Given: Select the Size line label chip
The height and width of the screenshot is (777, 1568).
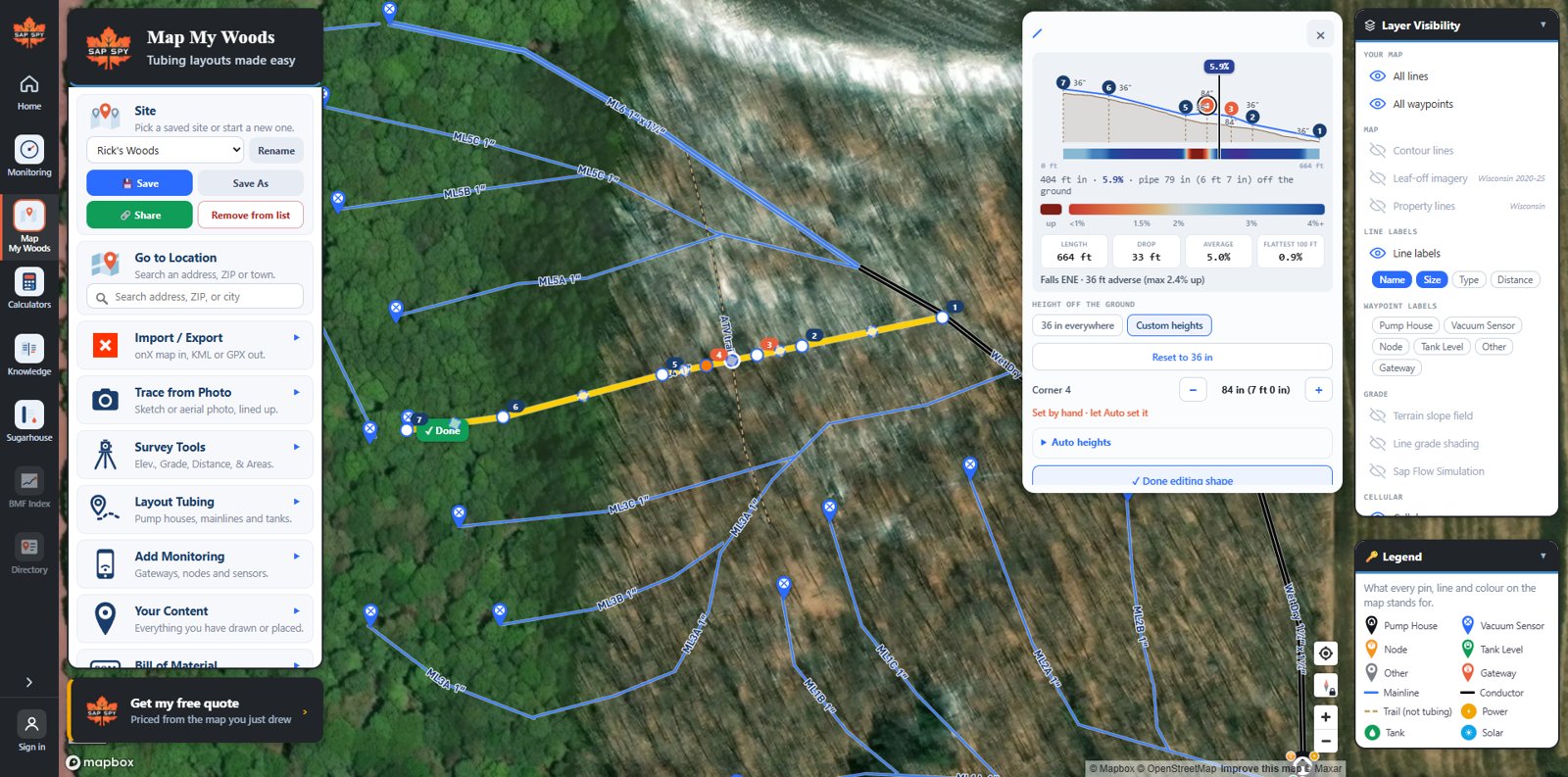Looking at the screenshot, I should click(x=1432, y=279).
